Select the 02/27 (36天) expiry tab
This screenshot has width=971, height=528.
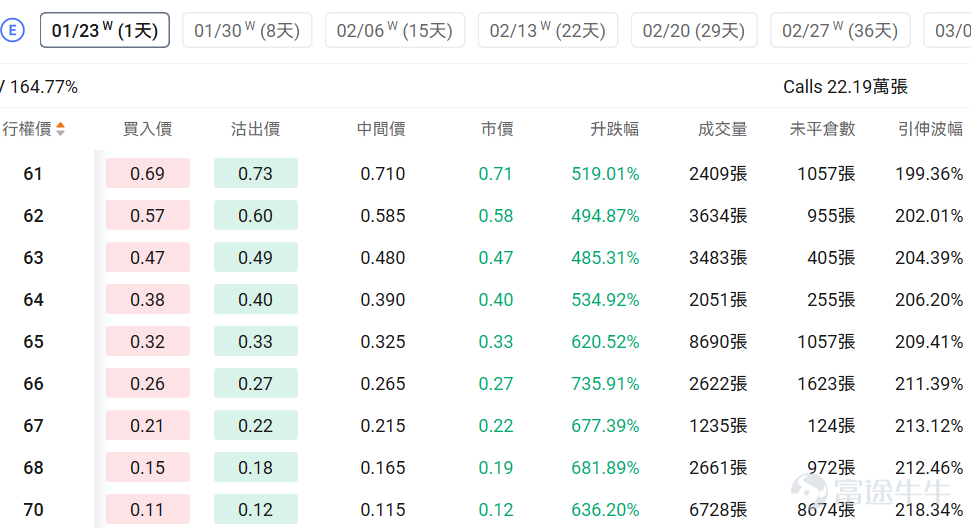(840, 30)
